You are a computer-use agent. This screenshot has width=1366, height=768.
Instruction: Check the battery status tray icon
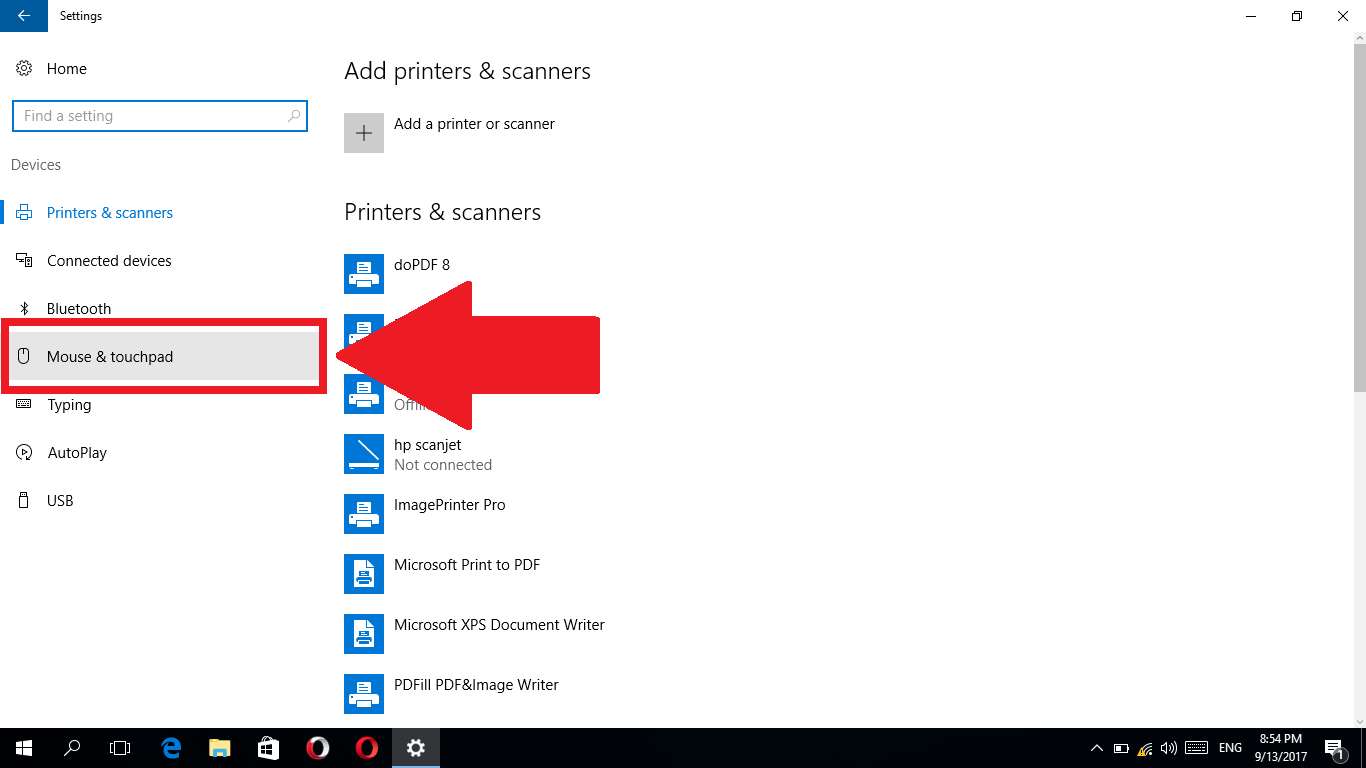(x=1121, y=748)
